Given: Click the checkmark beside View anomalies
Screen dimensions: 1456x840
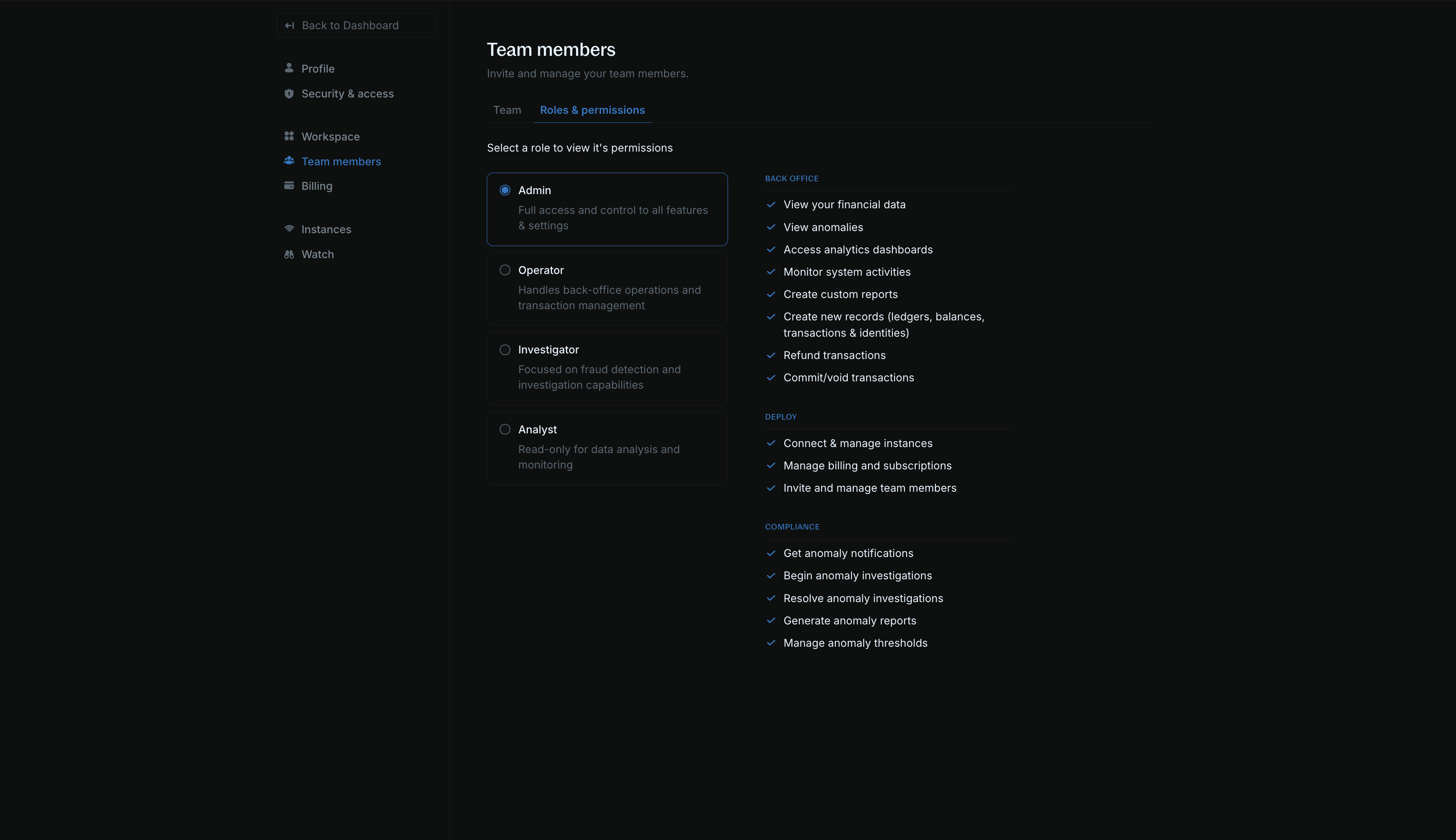Looking at the screenshot, I should pos(771,227).
